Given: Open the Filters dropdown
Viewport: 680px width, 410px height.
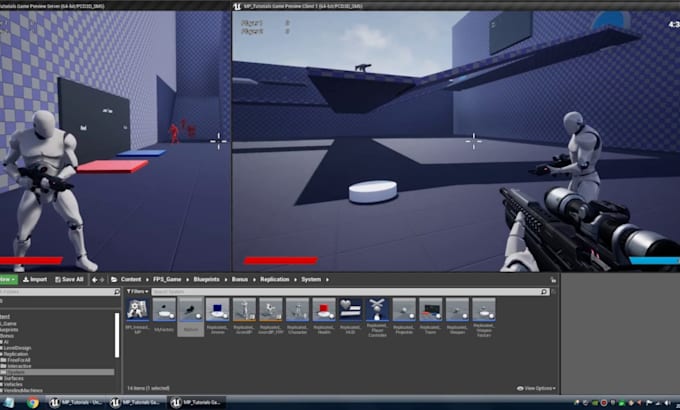Looking at the screenshot, I should (x=137, y=292).
